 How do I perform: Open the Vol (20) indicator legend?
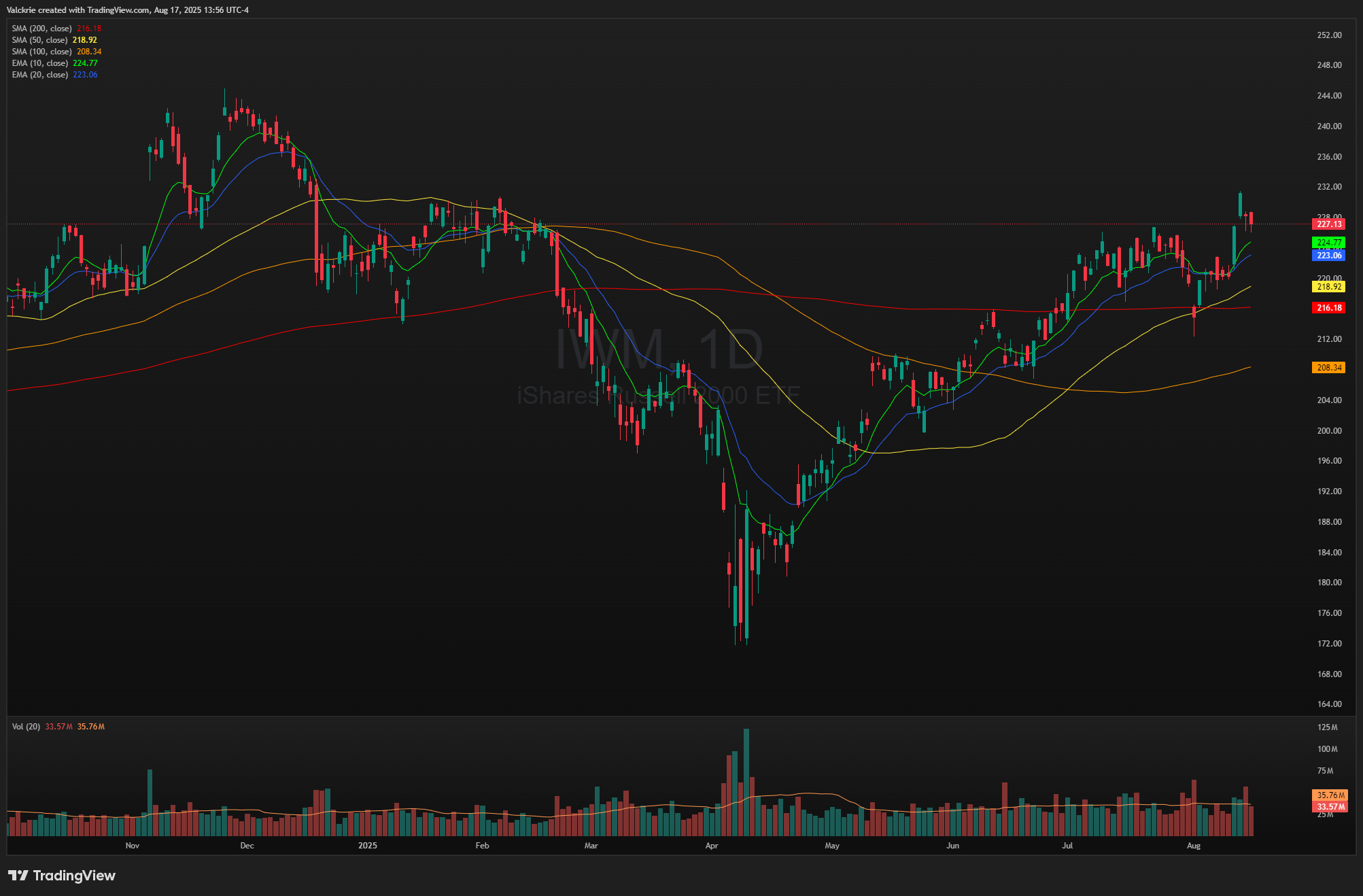(26, 727)
